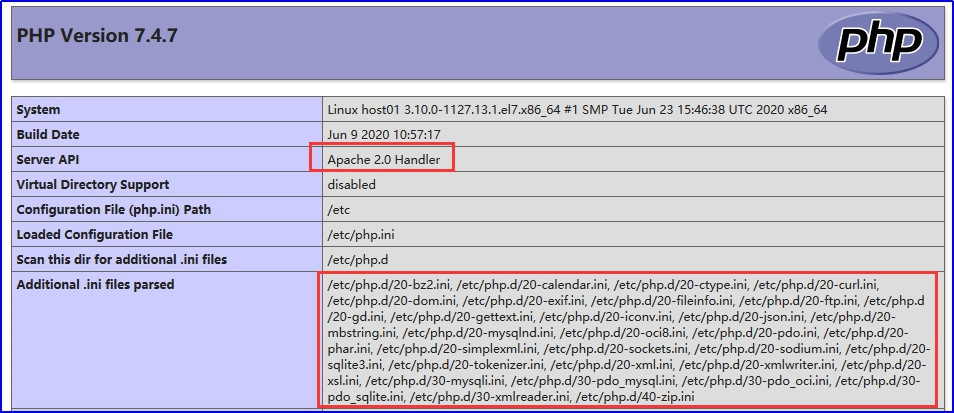
Task: Select the 'Apache 2.0 Handler' value
Action: click(x=383, y=160)
